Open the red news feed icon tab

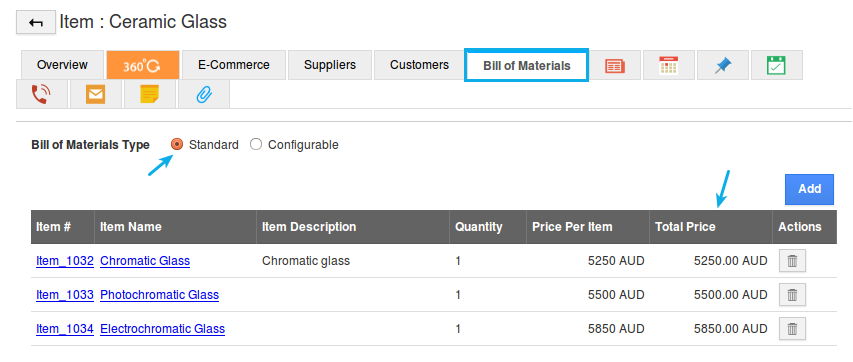(615, 65)
